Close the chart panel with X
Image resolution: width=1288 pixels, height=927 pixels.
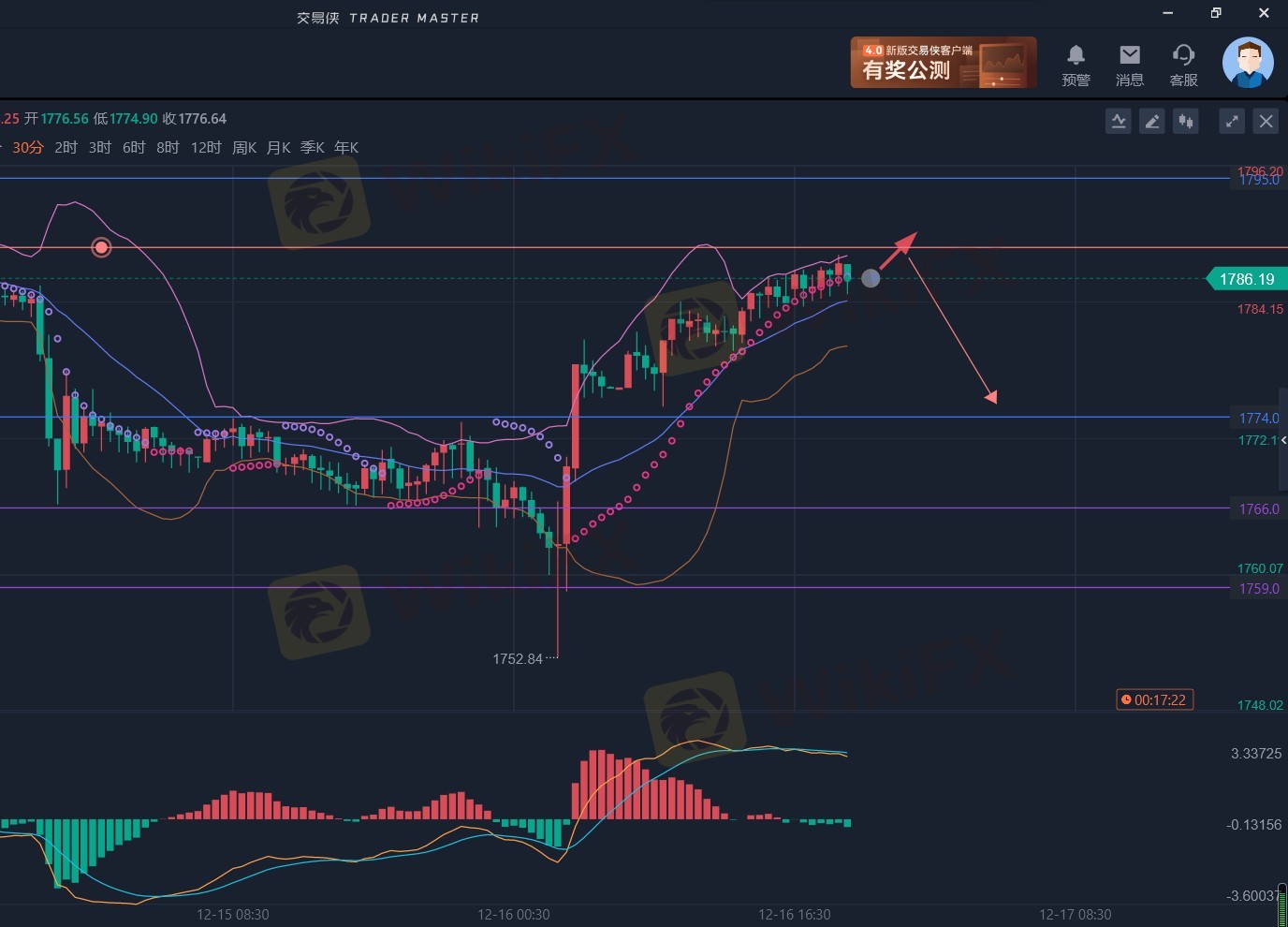tap(1266, 121)
